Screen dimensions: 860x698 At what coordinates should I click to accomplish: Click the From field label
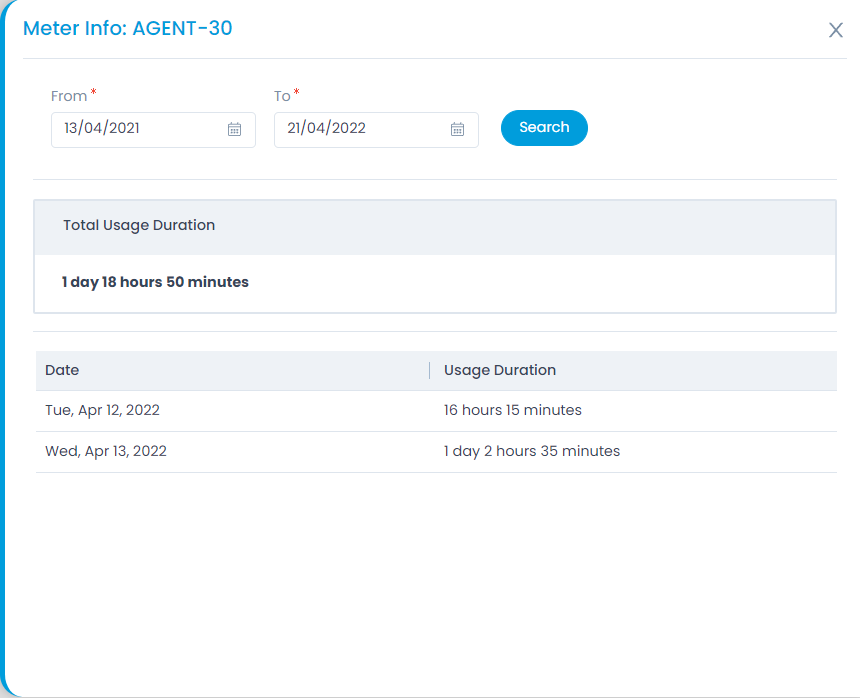pos(69,96)
